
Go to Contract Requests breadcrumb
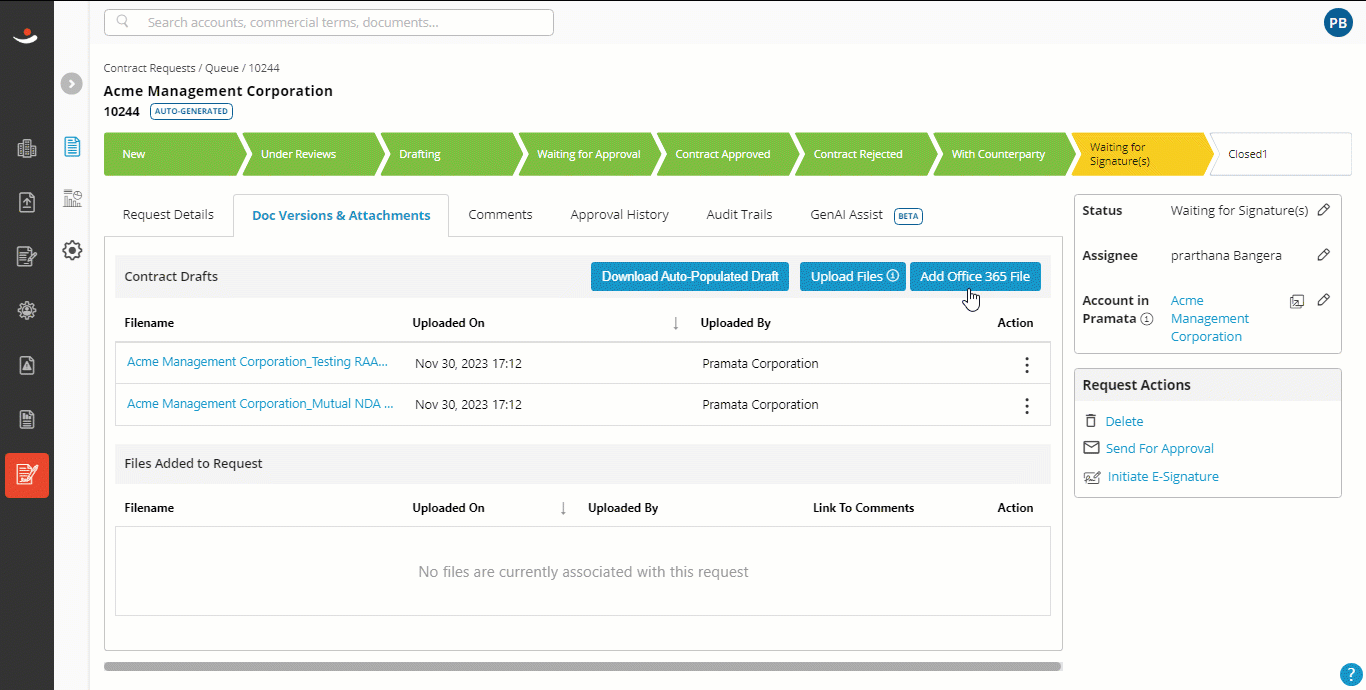tap(149, 68)
